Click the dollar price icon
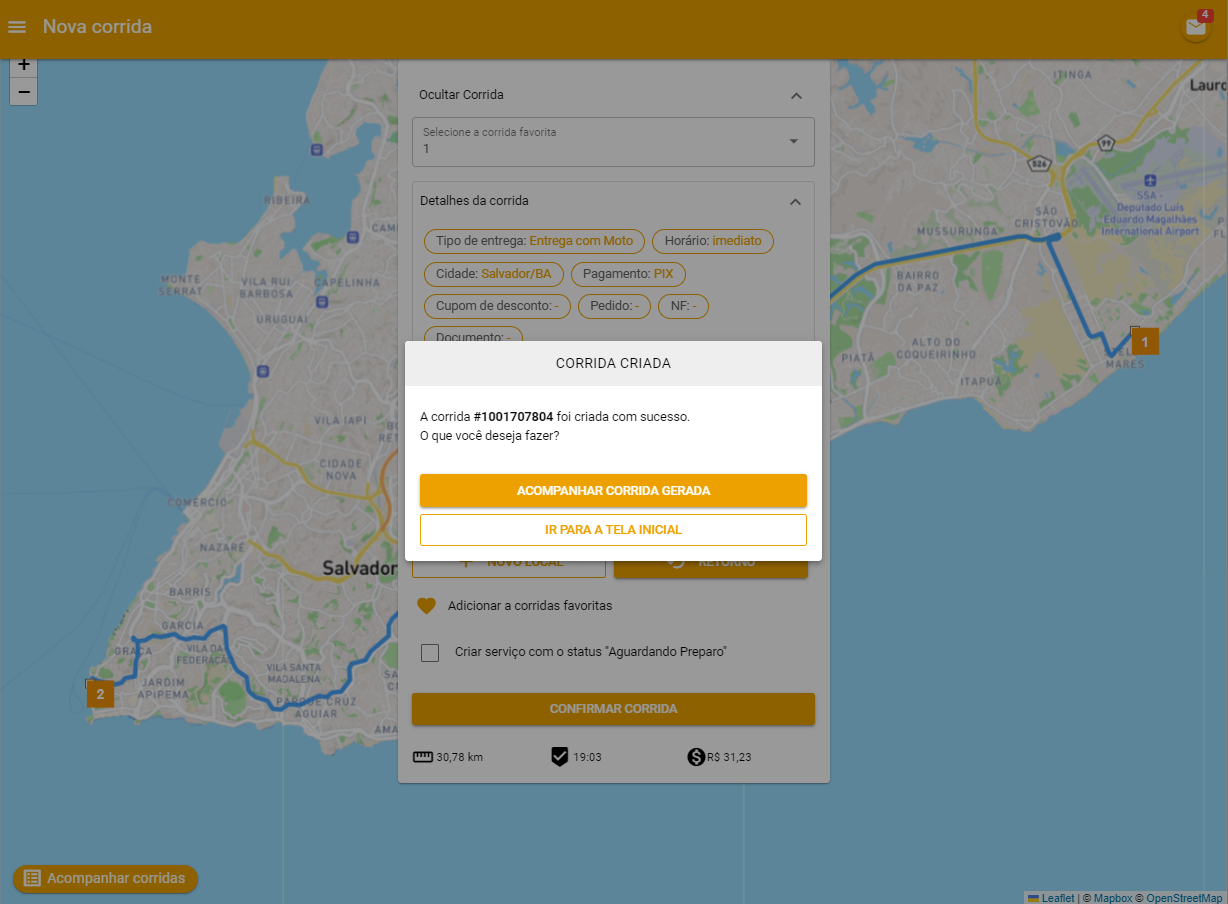Image resolution: width=1228 pixels, height=904 pixels. point(696,757)
